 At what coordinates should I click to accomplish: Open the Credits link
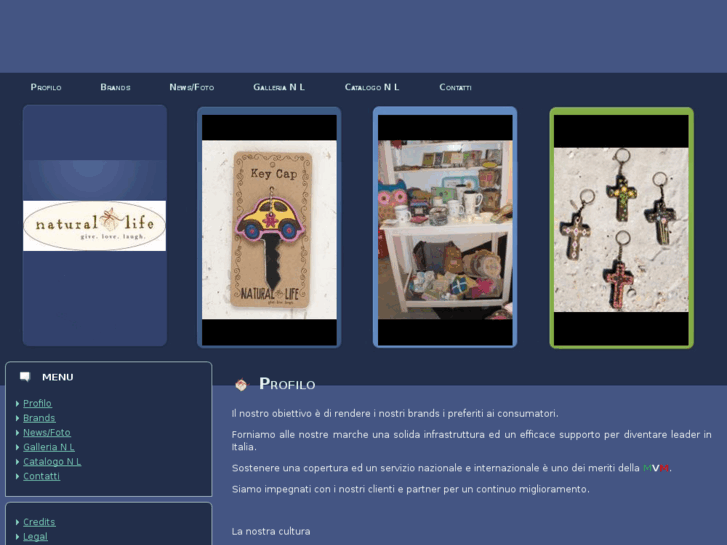coord(39,522)
